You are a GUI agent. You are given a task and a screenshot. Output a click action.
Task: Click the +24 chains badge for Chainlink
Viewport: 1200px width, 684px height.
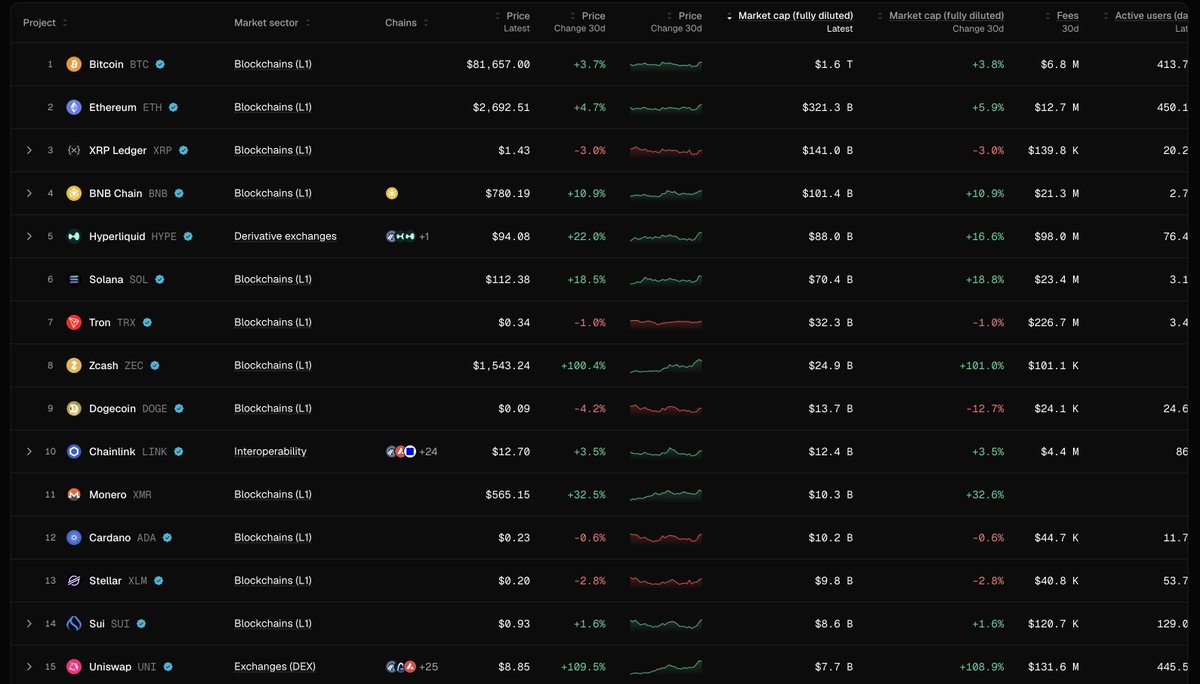(428, 451)
